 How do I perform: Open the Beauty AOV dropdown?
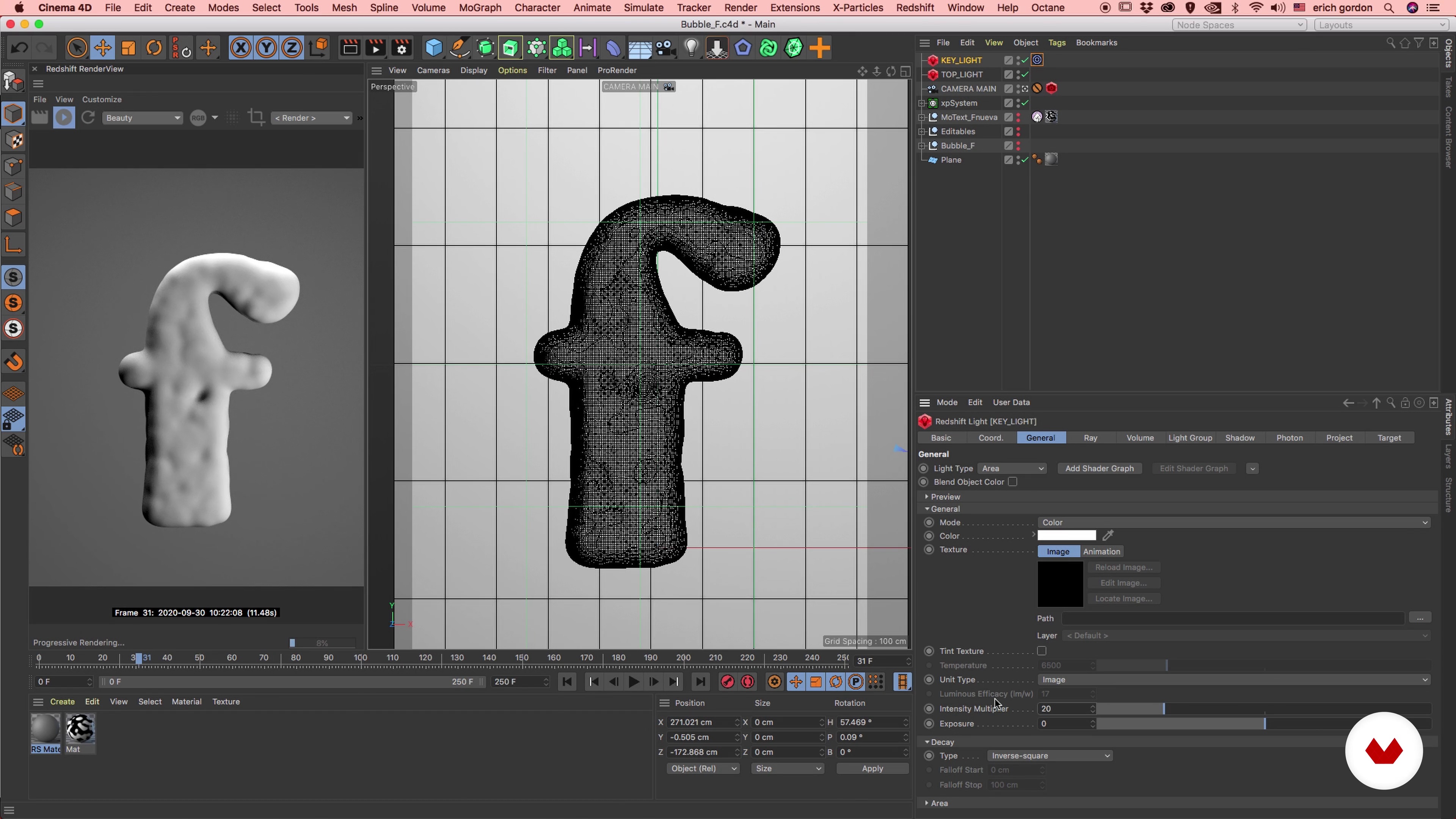(142, 118)
